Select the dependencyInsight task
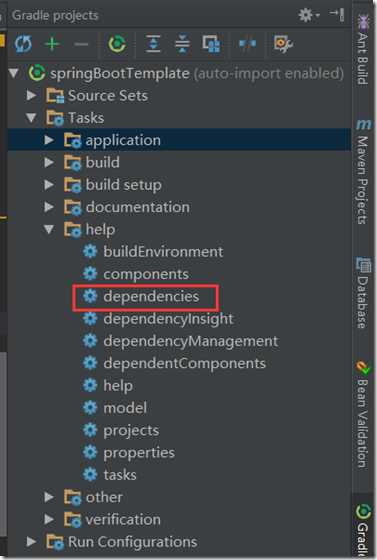Screen dimensions: 377x560 [x=168, y=319]
